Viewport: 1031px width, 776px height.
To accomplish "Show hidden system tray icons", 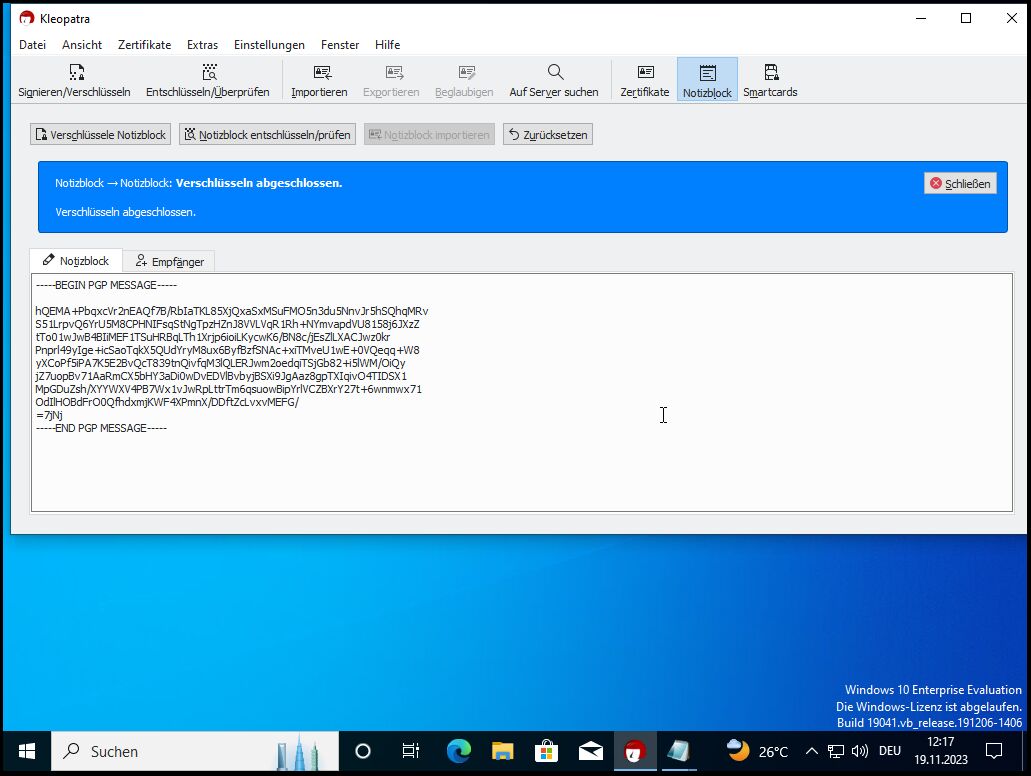I will point(811,751).
